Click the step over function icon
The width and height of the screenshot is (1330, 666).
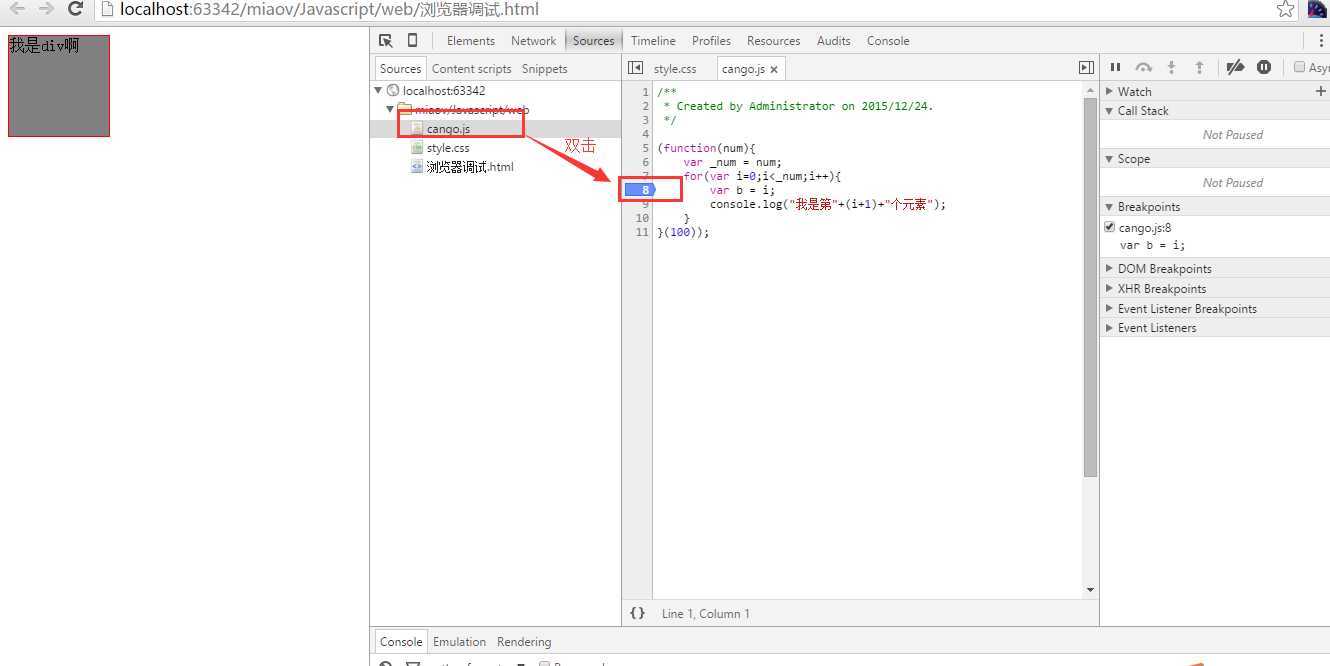[1143, 67]
